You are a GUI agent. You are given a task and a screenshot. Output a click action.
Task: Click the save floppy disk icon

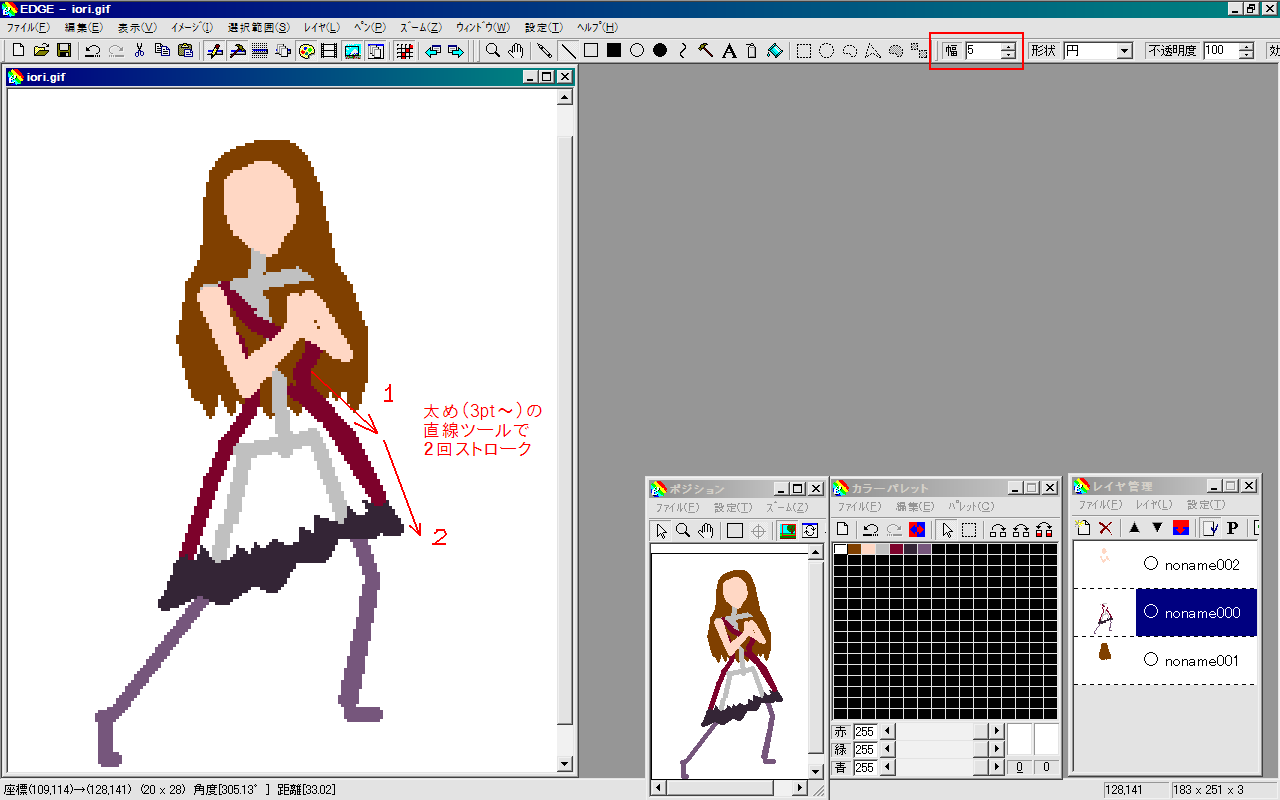(x=63, y=51)
